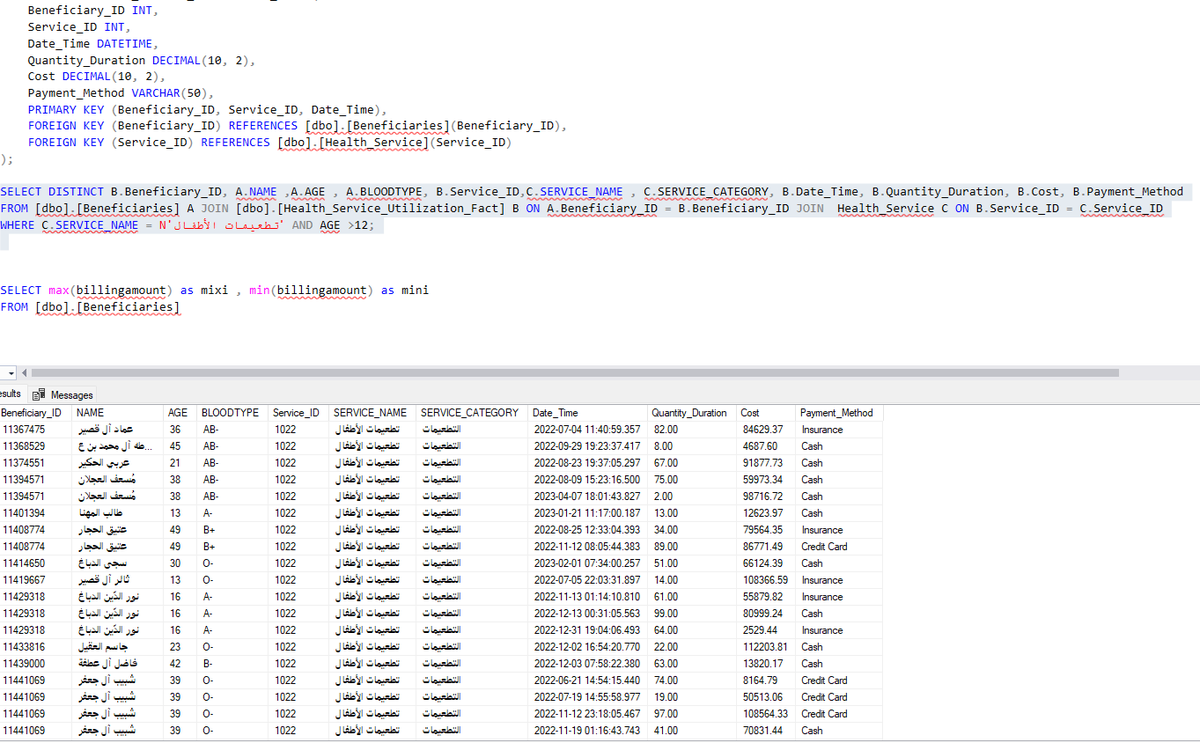
Task: Click Beneficiary_ID cell 11419667
Action: click(36, 580)
